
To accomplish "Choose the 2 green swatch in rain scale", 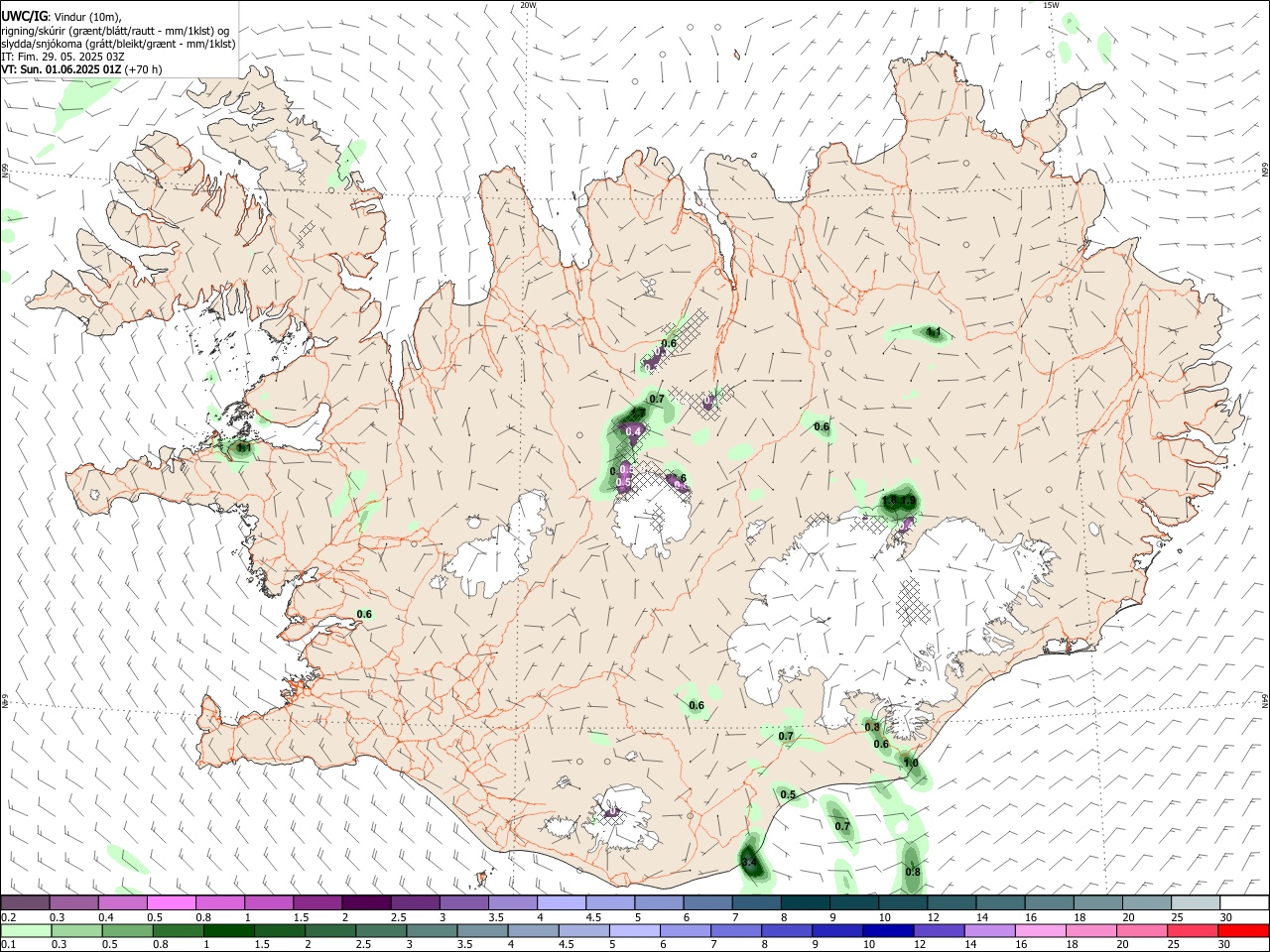I will coord(329,931).
